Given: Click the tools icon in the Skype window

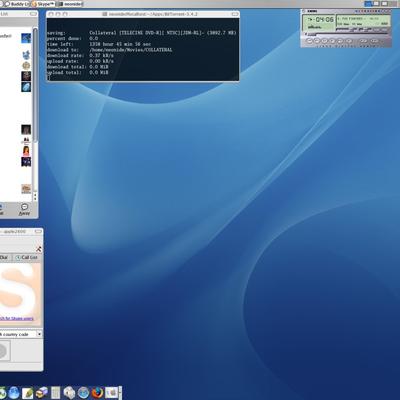Looking at the screenshot, I should [39, 249].
